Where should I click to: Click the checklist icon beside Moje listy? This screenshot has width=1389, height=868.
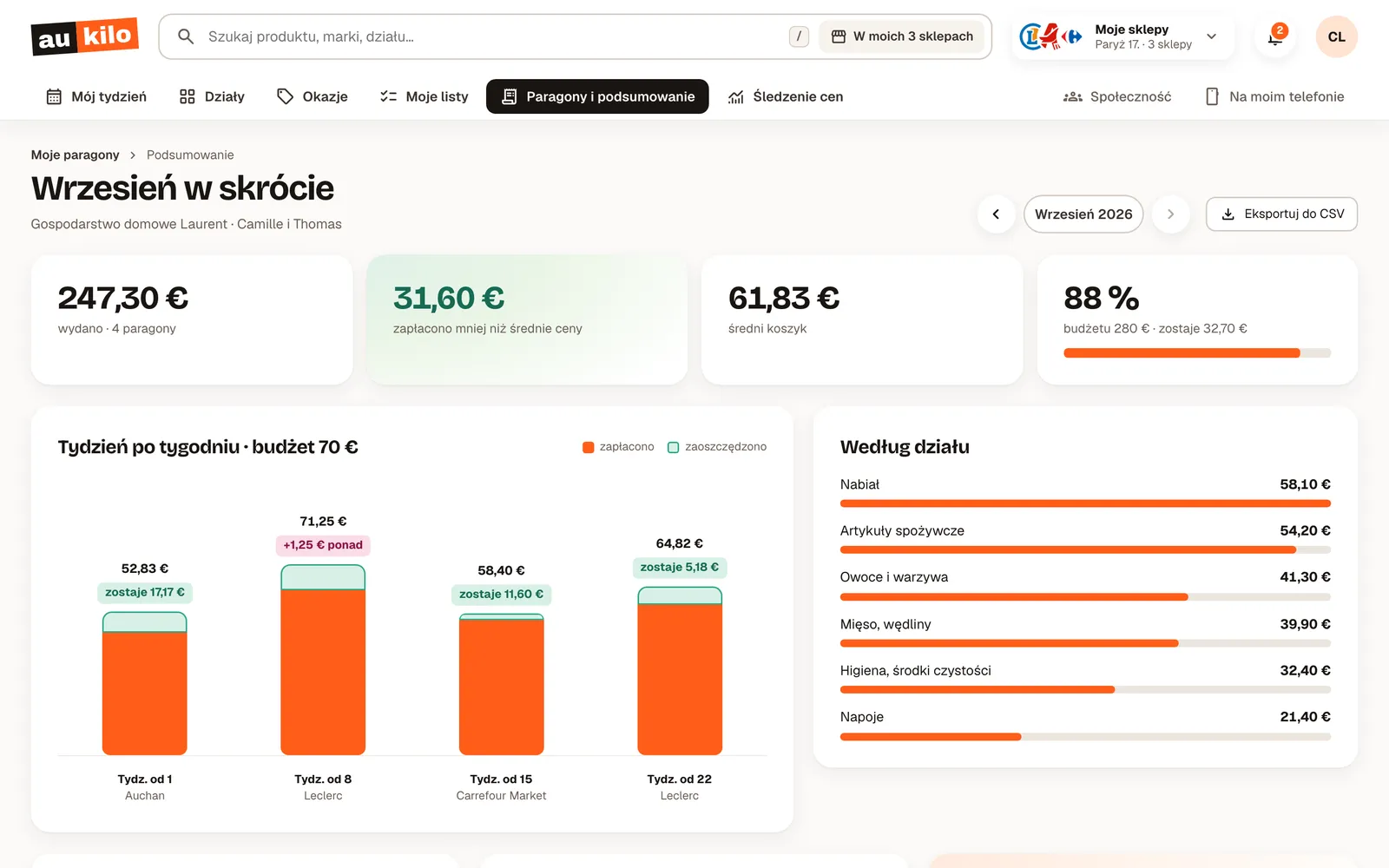[388, 96]
